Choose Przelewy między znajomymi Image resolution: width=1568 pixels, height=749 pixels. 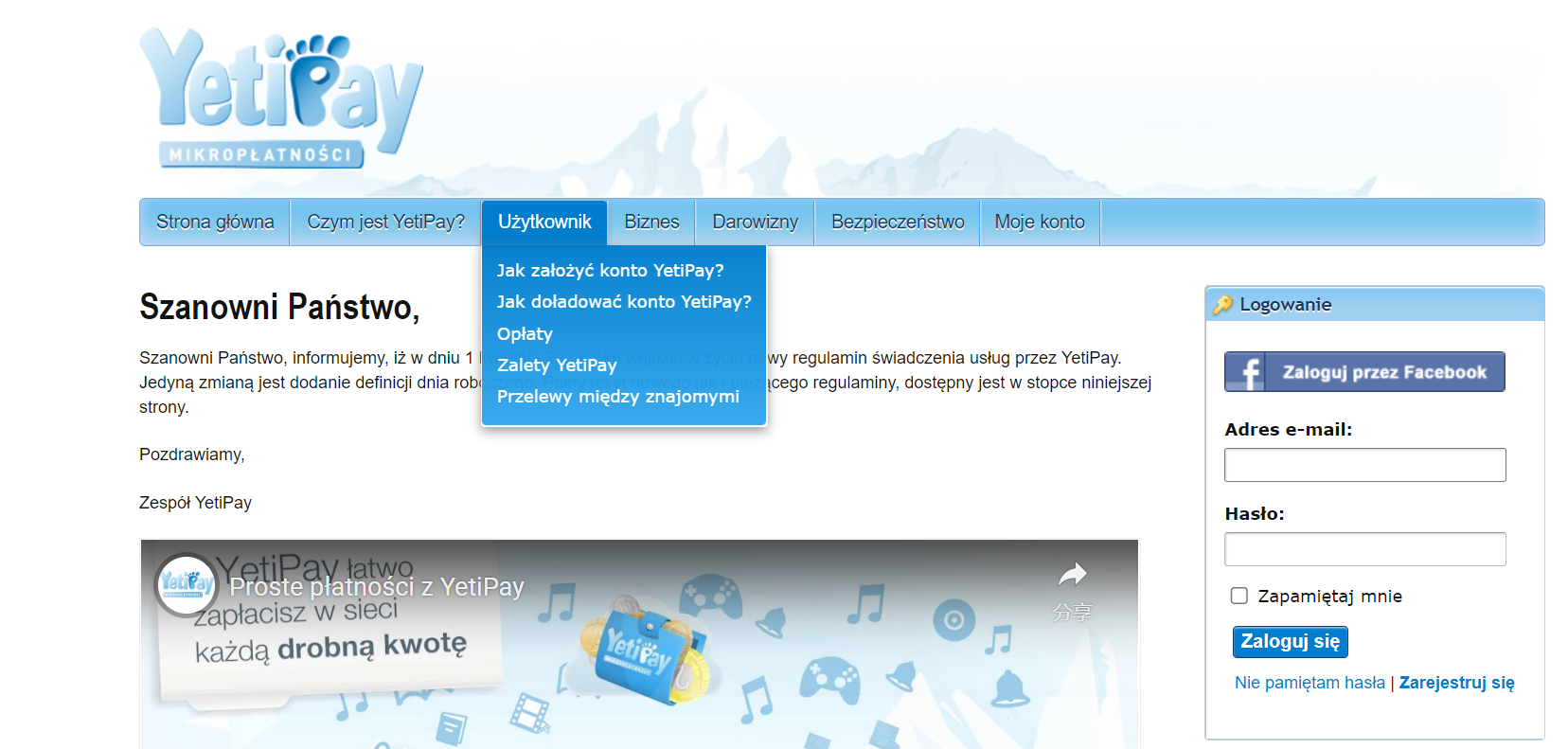click(x=617, y=396)
